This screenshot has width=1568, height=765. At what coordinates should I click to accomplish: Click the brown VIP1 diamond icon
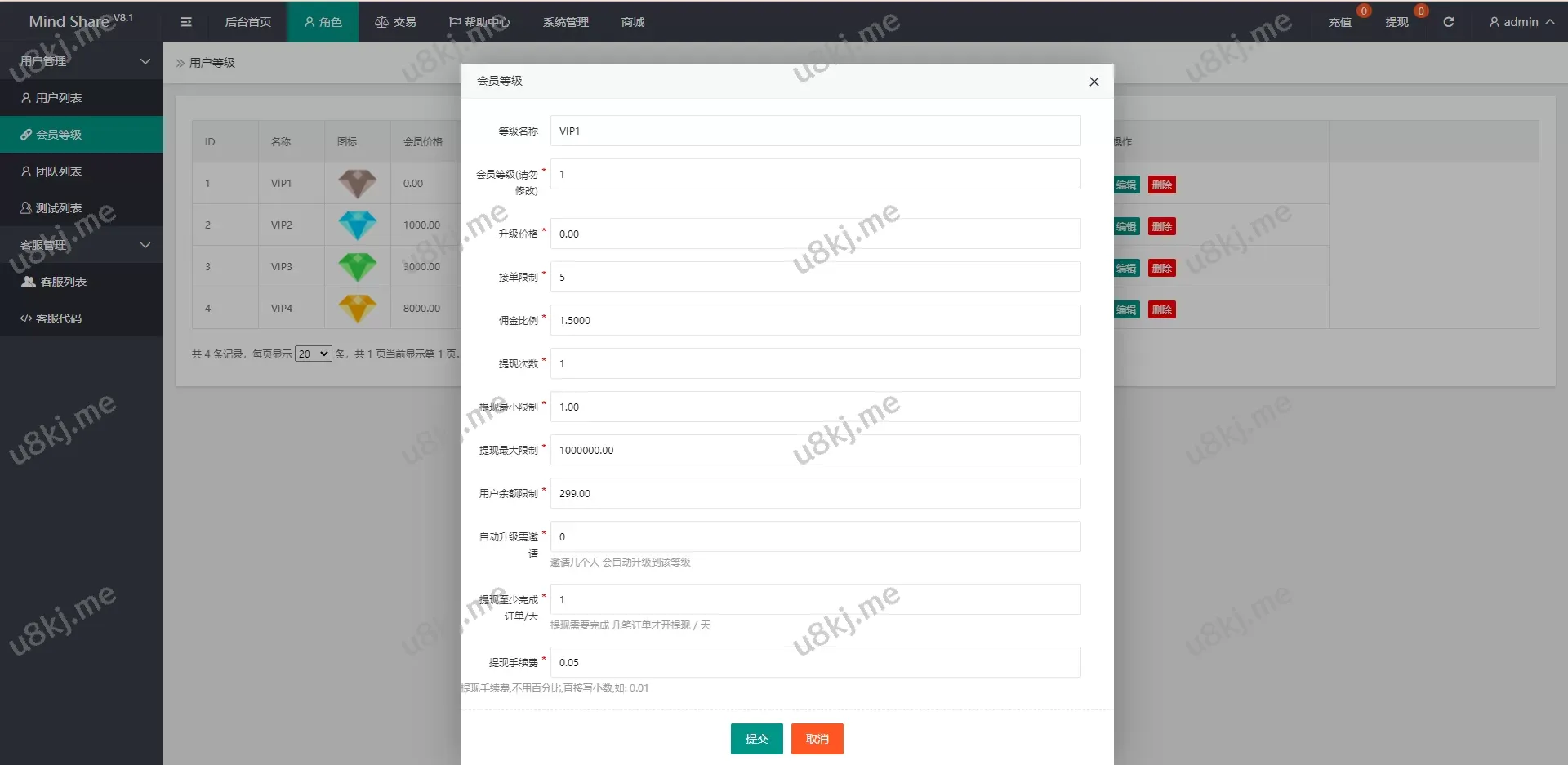(x=358, y=184)
